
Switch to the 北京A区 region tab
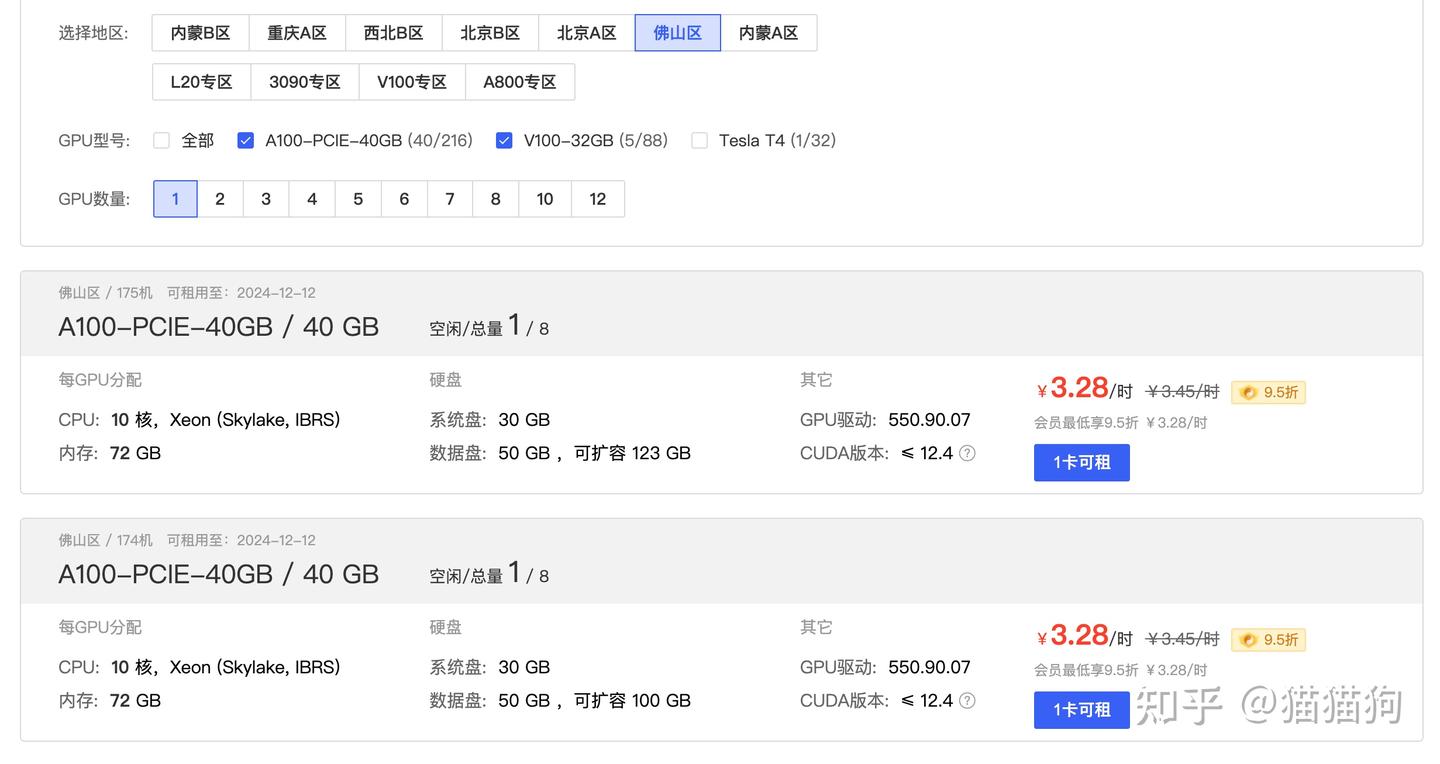[x=585, y=32]
